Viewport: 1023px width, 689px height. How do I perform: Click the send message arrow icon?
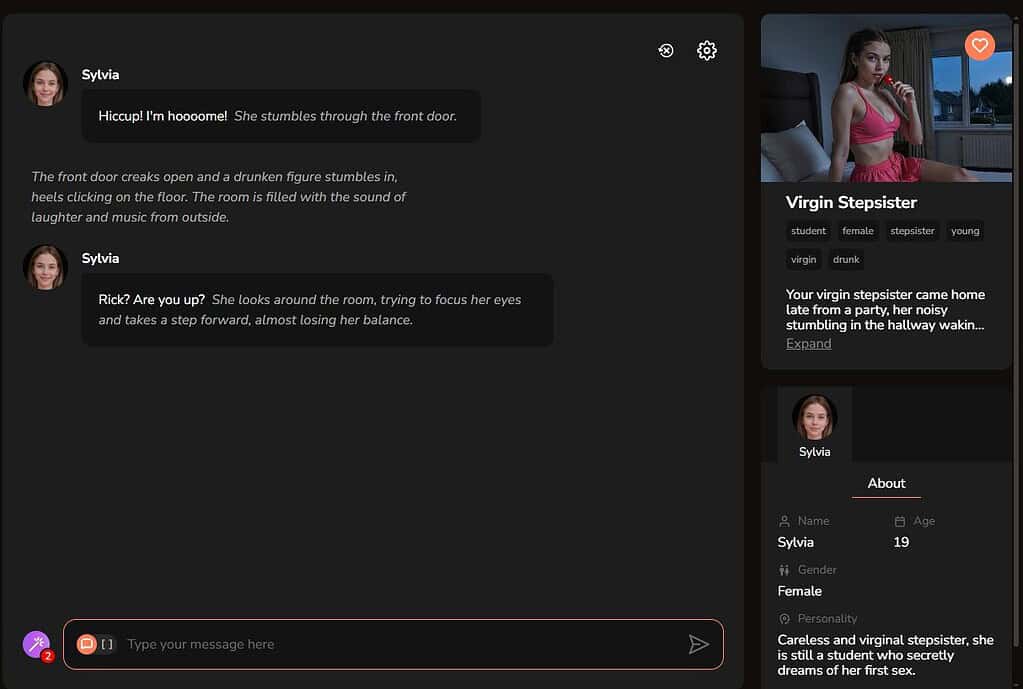698,644
